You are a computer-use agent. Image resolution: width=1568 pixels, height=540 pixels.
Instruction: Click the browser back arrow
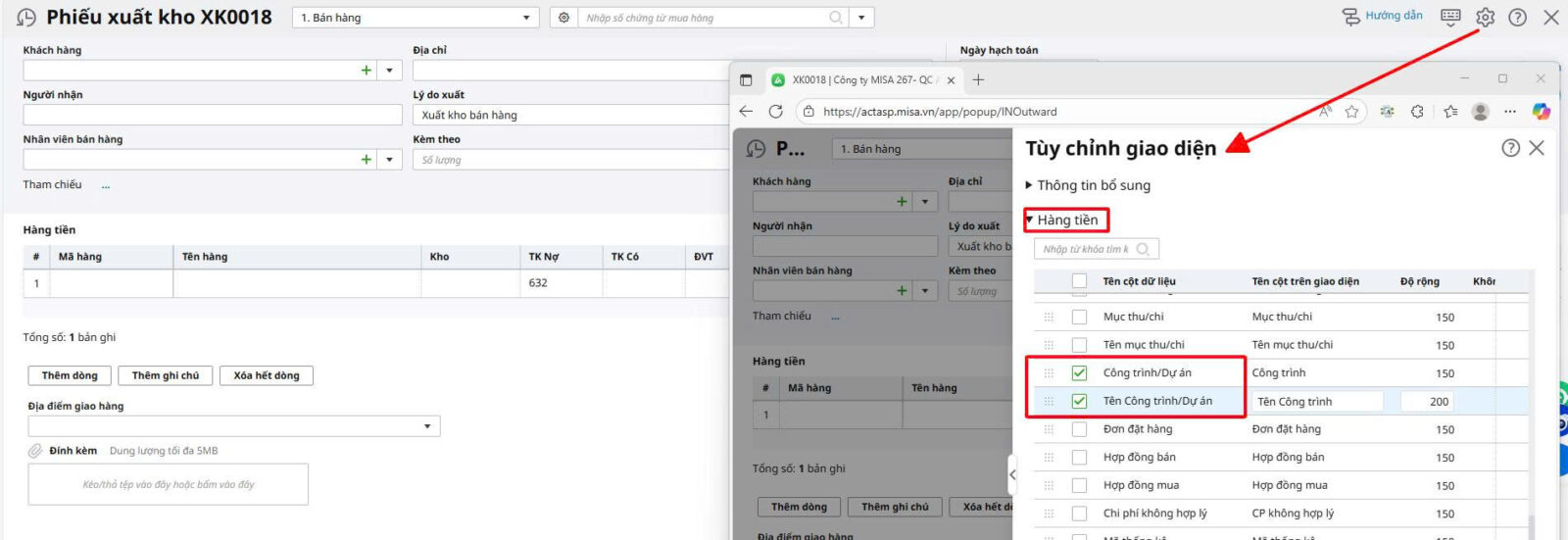pyautogui.click(x=747, y=112)
